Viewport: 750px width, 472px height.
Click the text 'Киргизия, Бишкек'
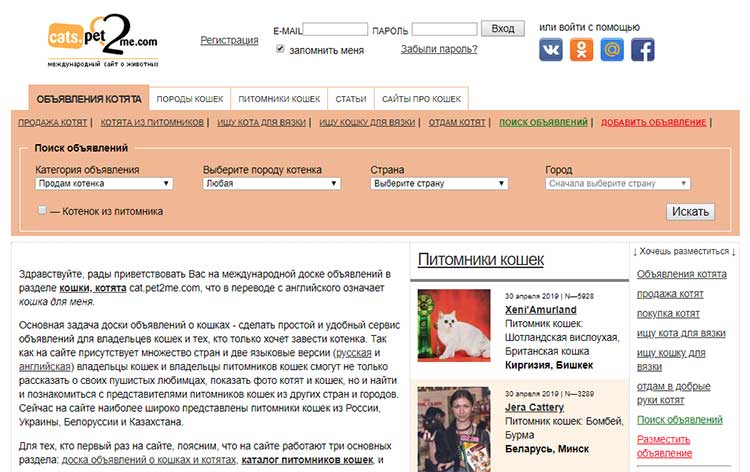click(x=549, y=365)
